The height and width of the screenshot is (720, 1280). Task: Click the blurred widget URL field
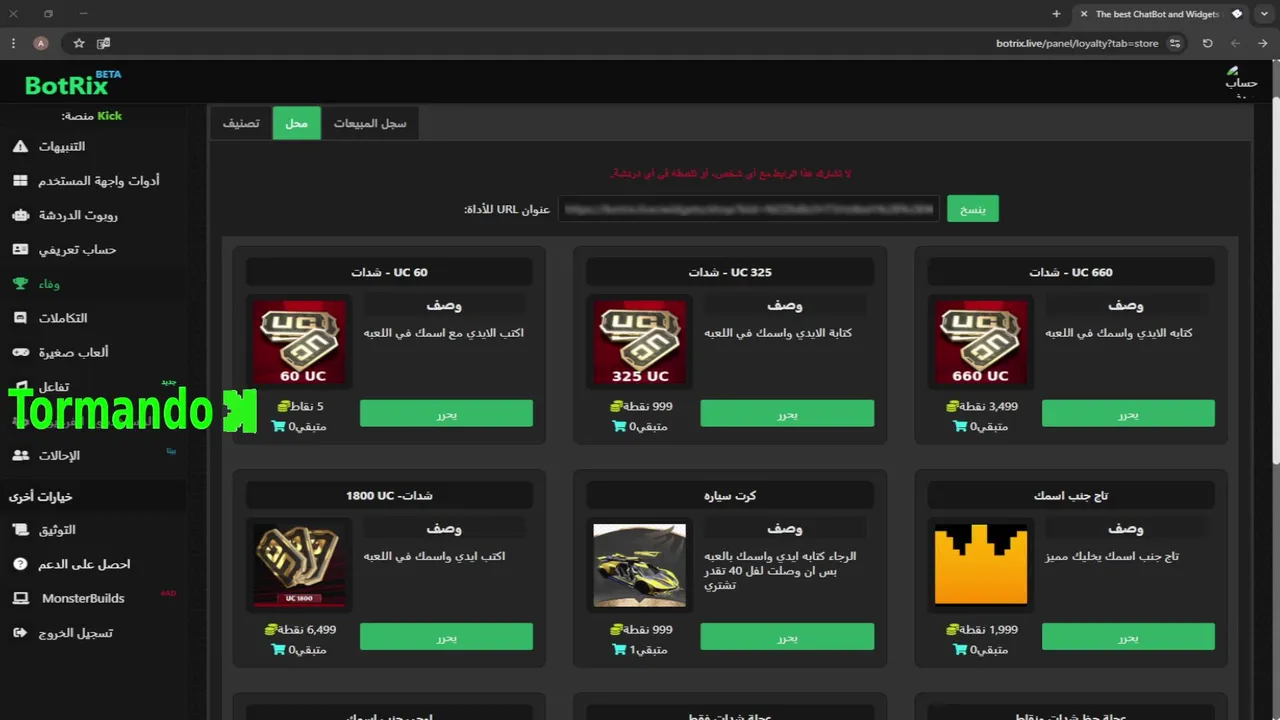coord(749,209)
